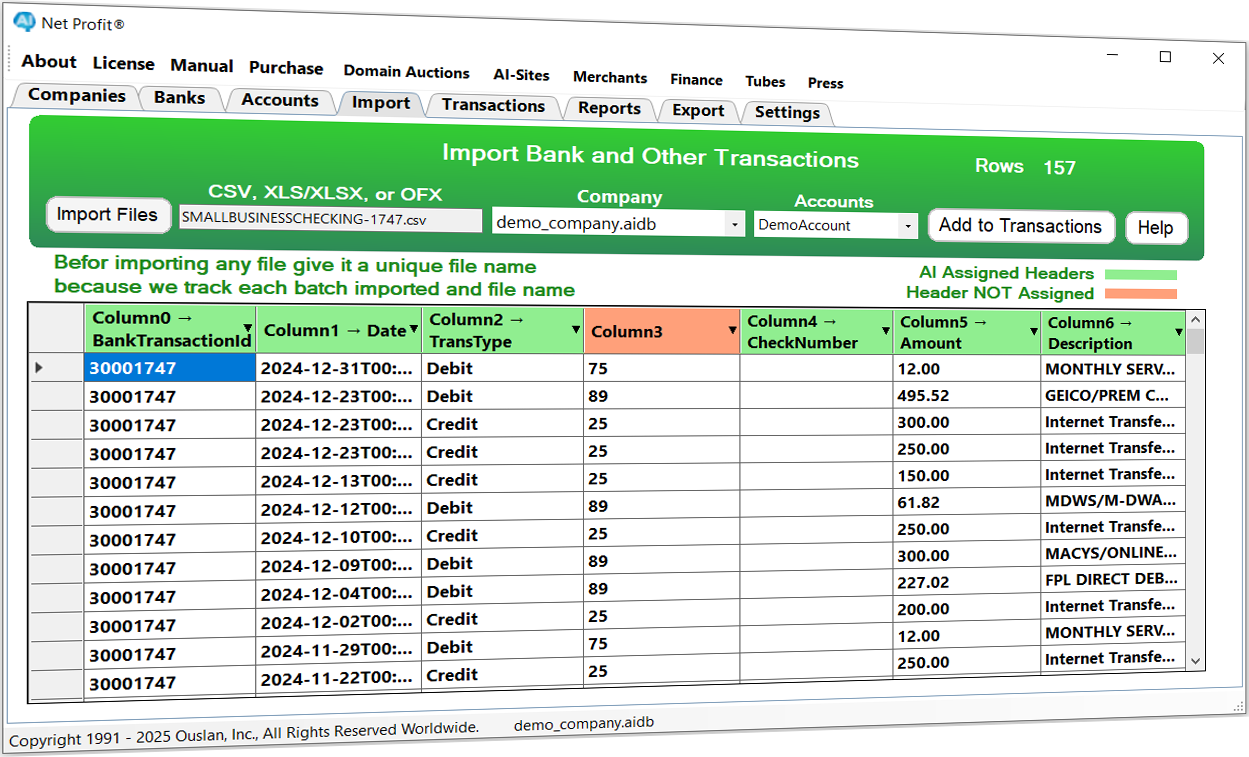Switch to the Accounts tab
The image size is (1249, 757).
(280, 100)
